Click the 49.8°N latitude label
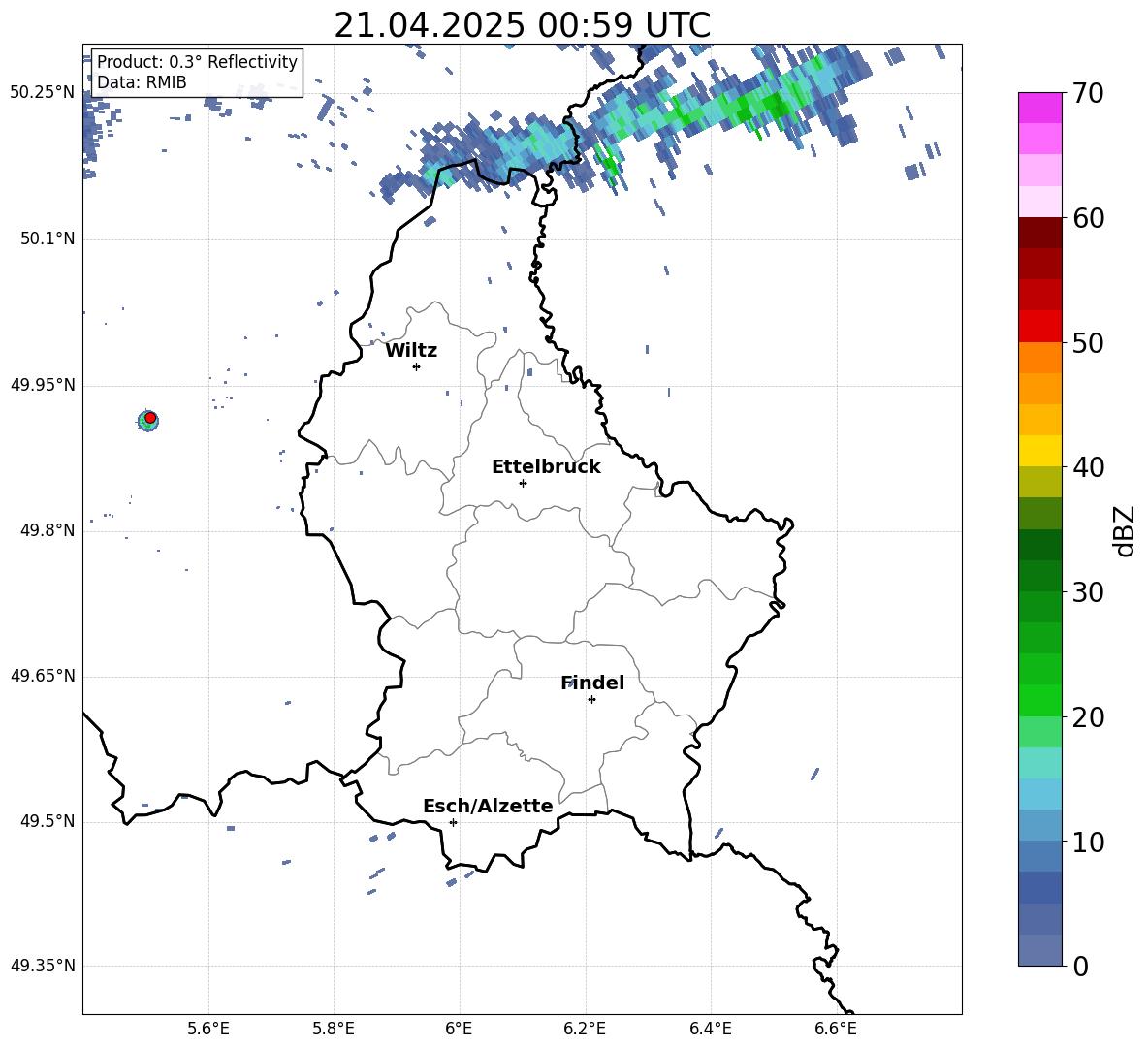The image size is (1148, 1048). (48, 530)
